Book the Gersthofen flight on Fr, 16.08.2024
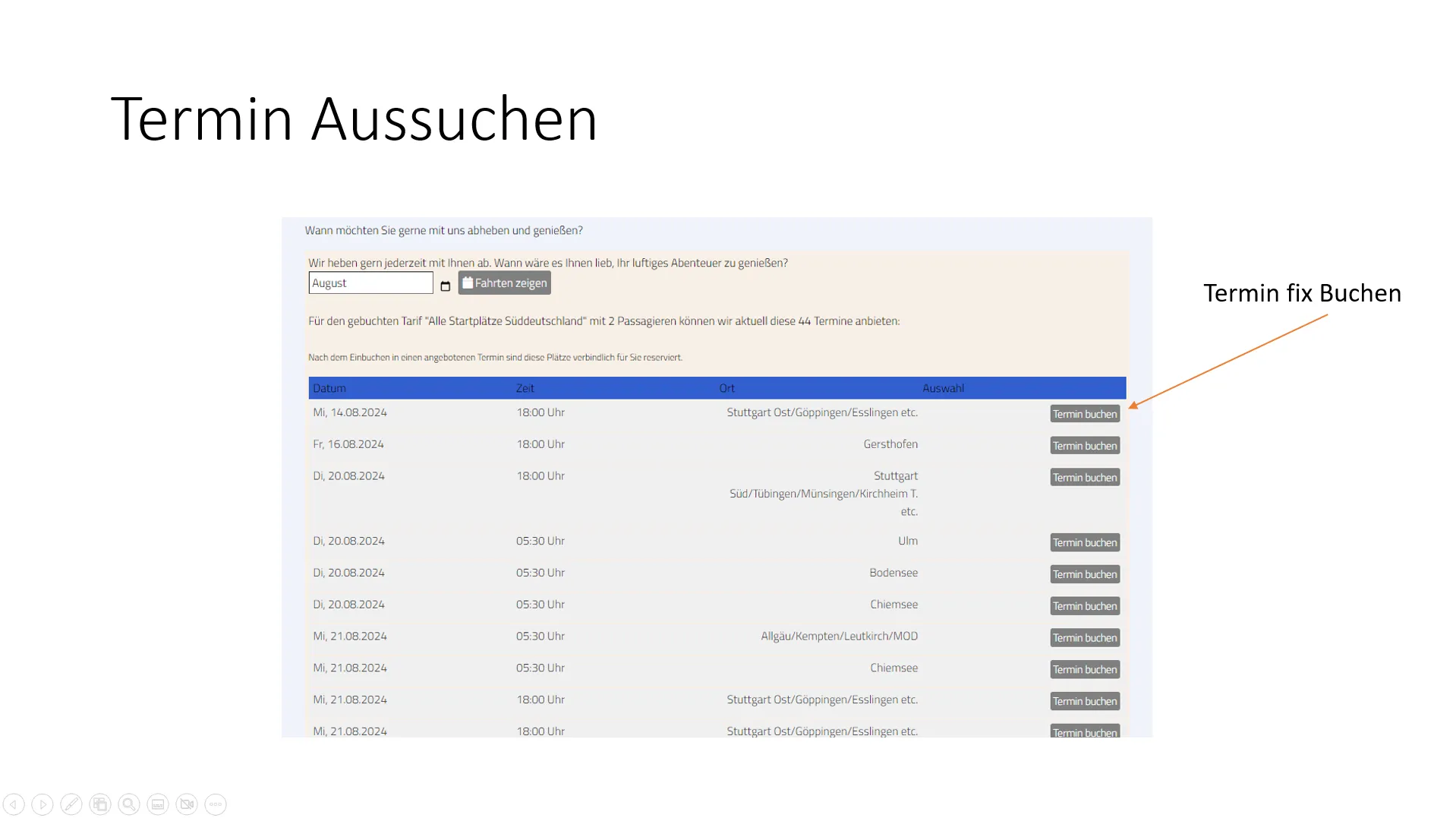The height and width of the screenshot is (818, 1456). [1085, 445]
